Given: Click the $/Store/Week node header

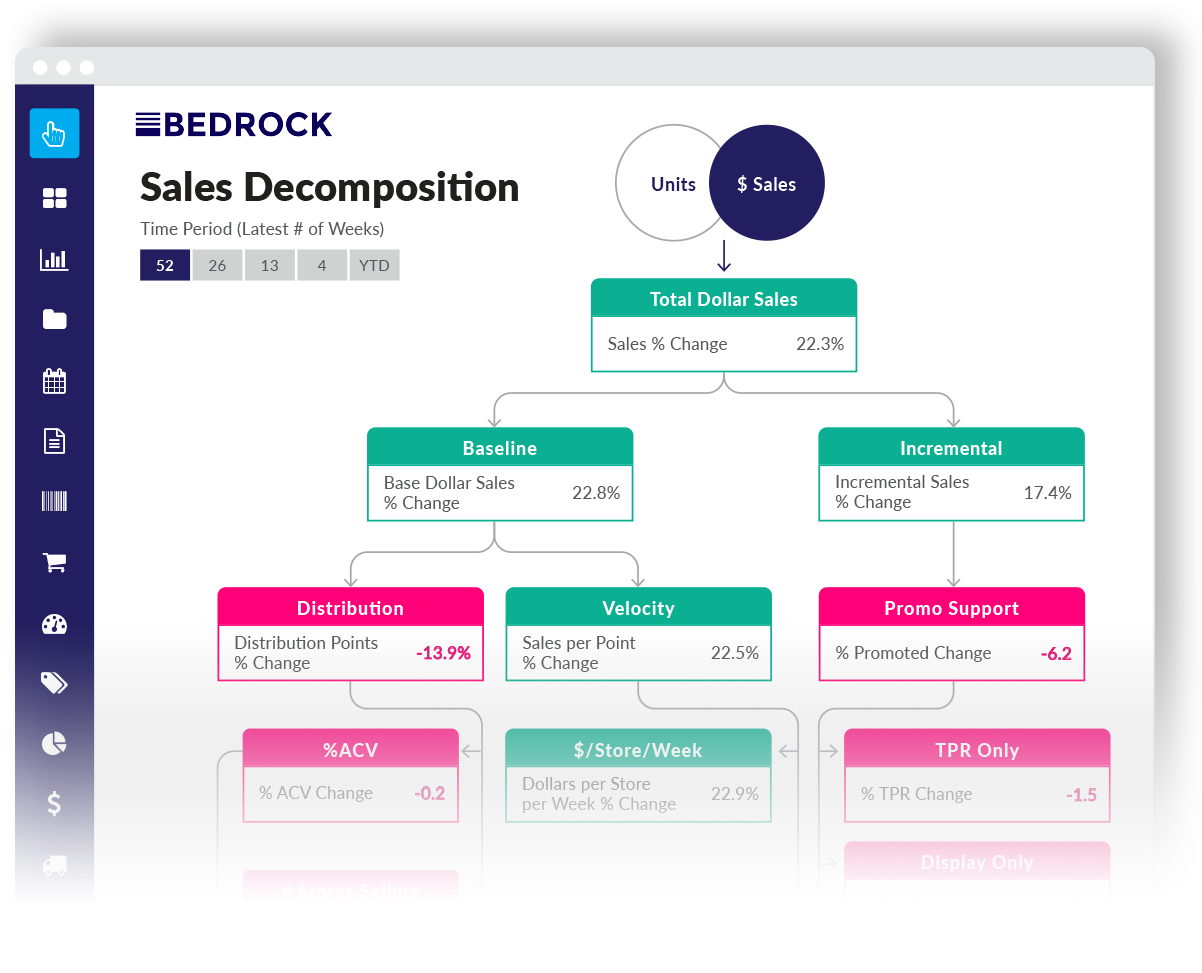Looking at the screenshot, I should tap(638, 748).
